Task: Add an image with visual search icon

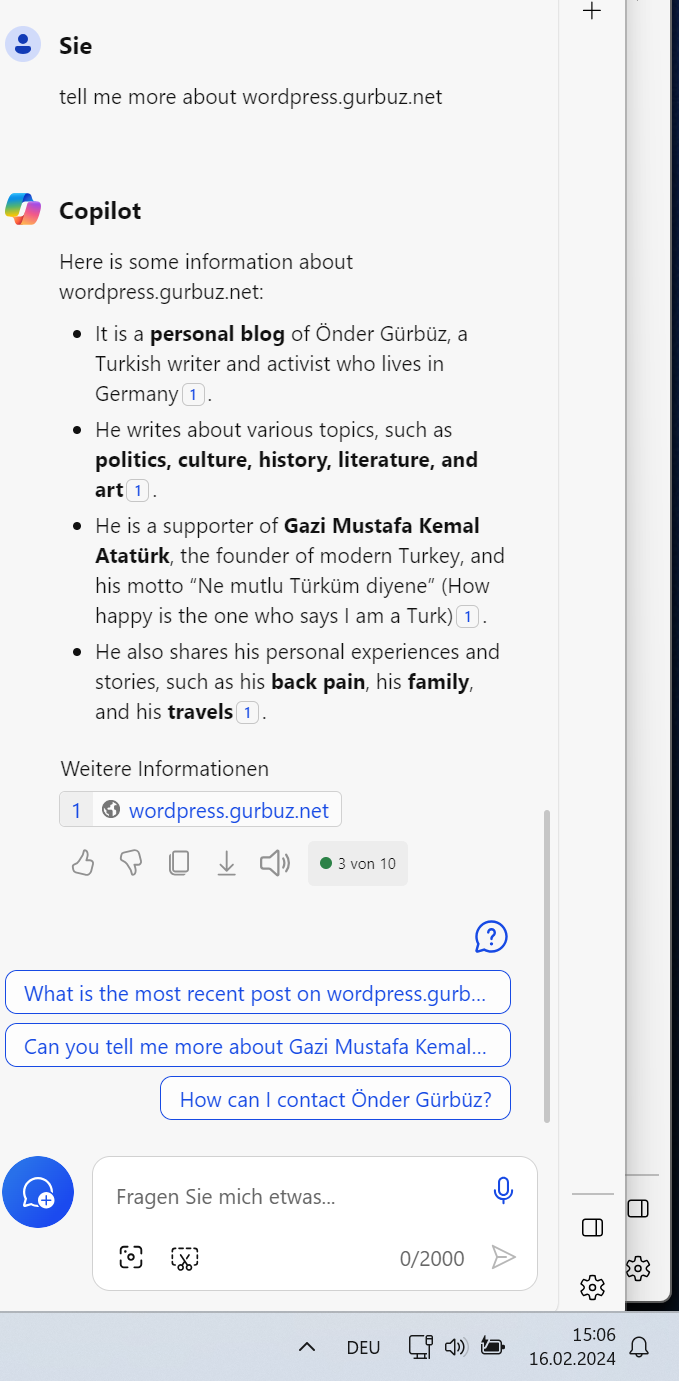Action: [131, 1258]
